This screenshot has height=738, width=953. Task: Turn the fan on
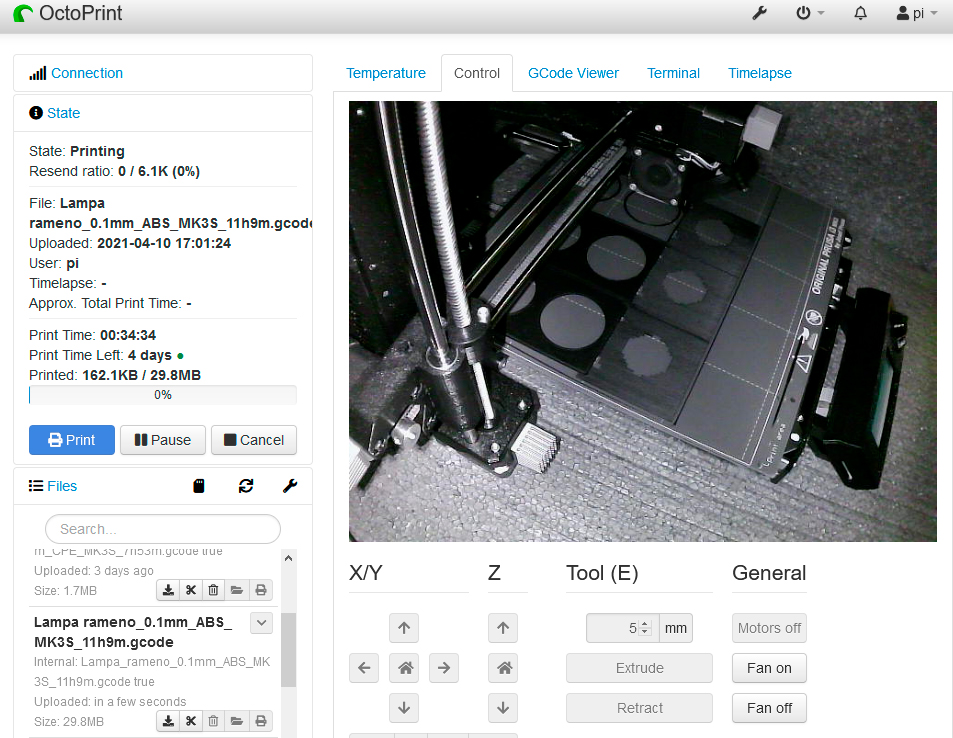[768, 668]
